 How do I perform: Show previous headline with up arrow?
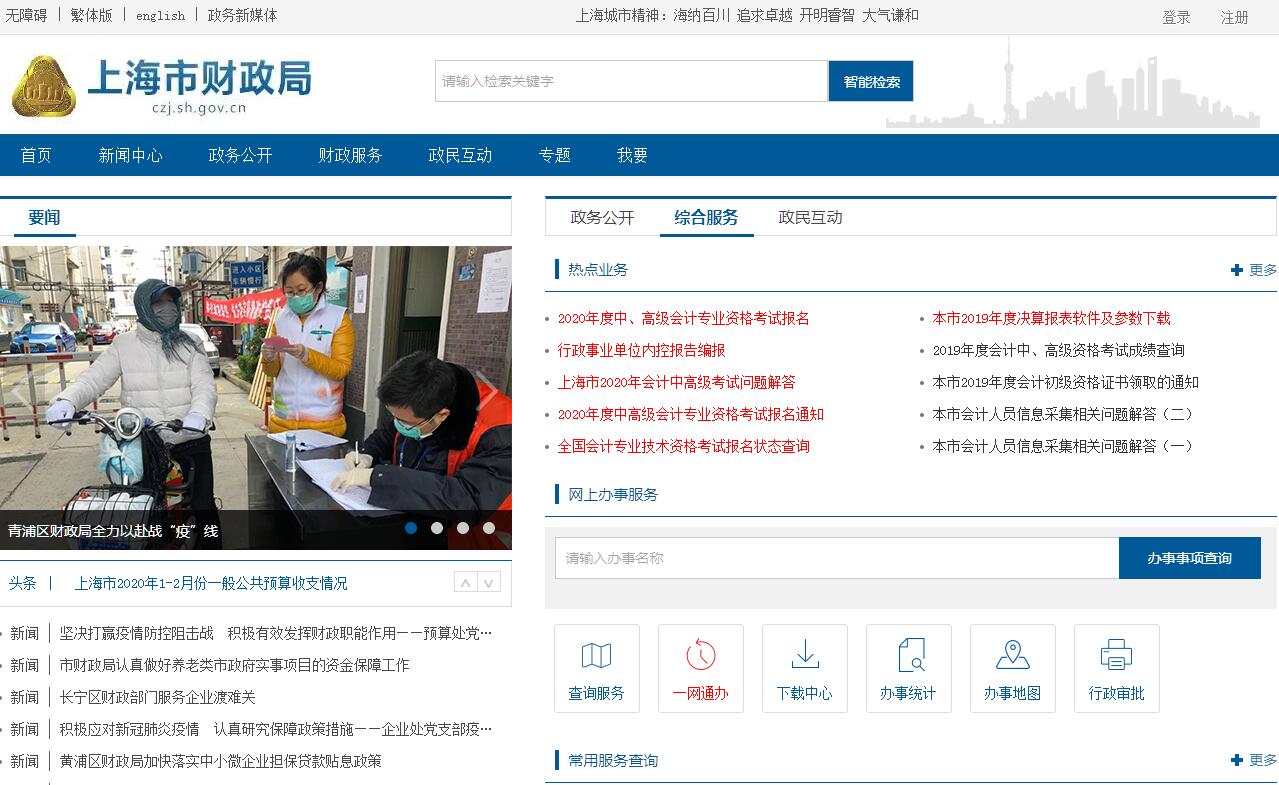click(465, 583)
